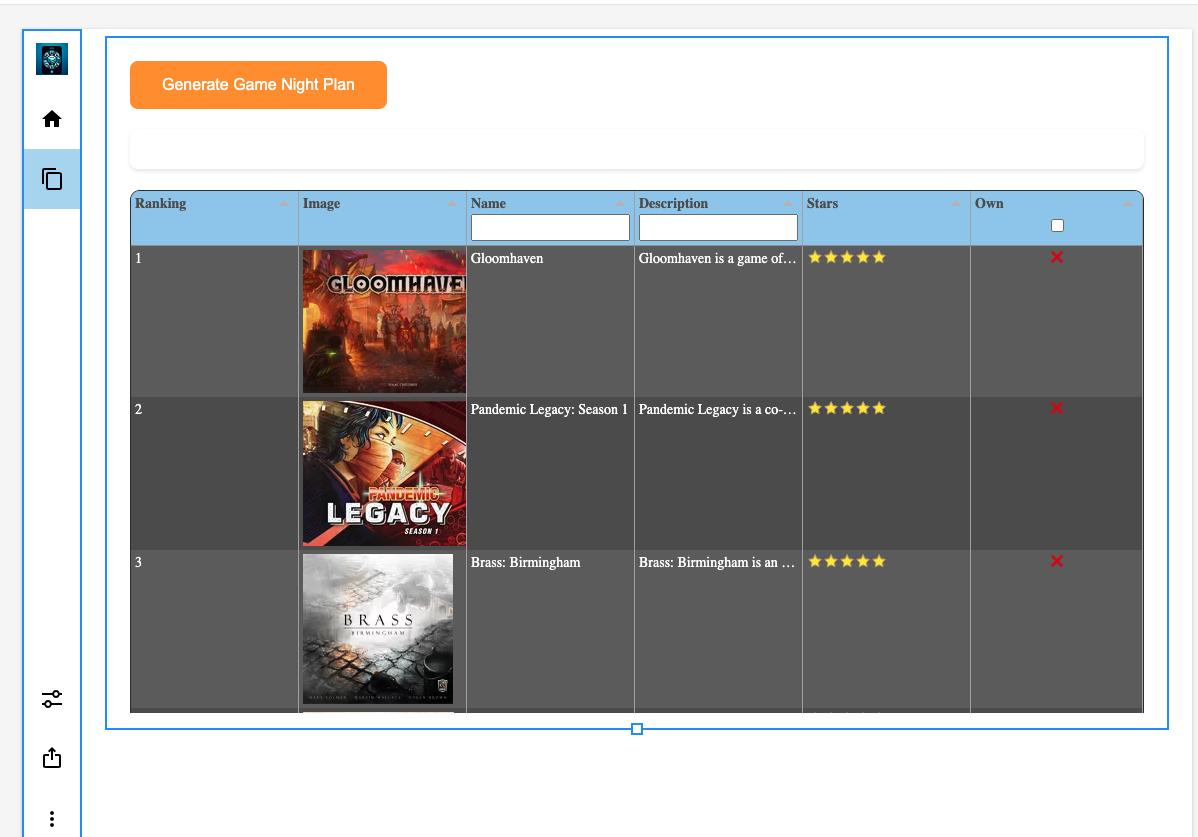Click the bottom-center selection frame handle

point(636,729)
